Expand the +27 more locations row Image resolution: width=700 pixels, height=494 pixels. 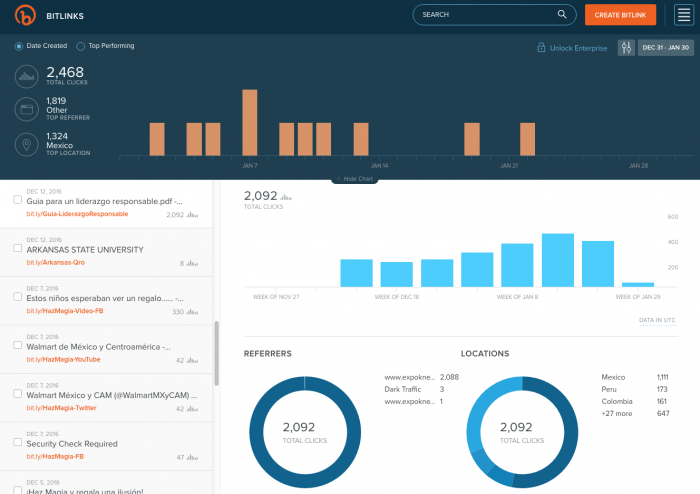click(x=635, y=414)
